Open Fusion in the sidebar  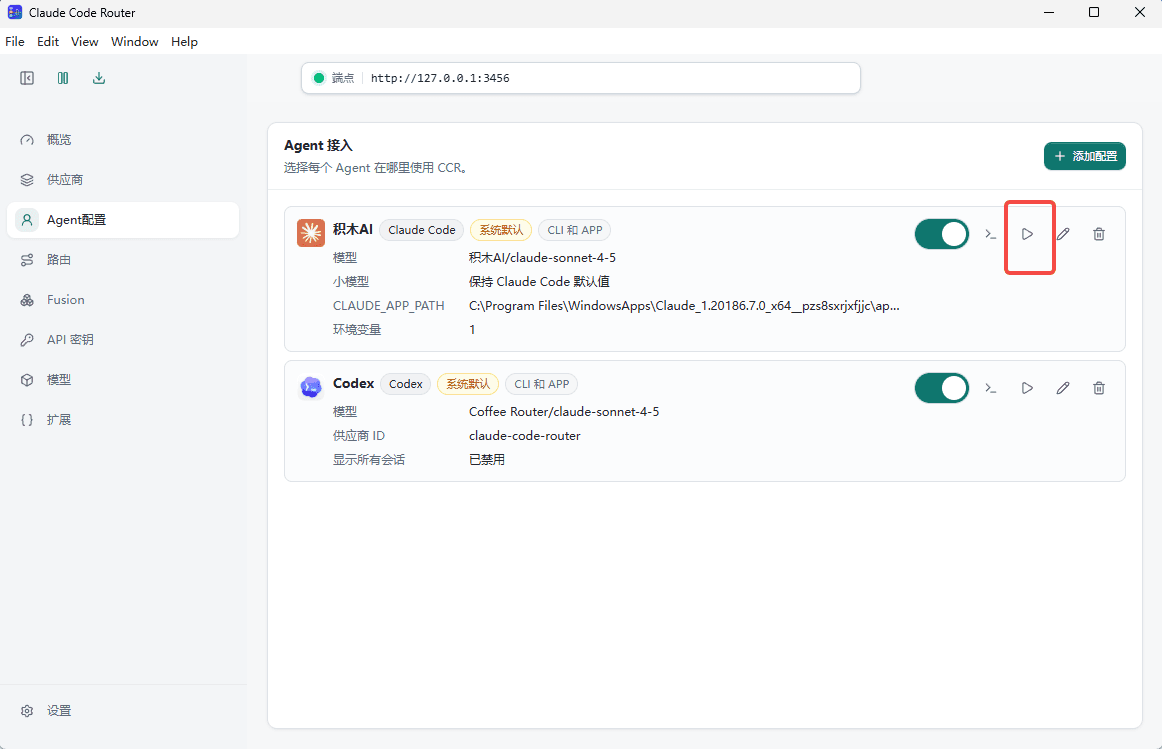click(x=123, y=299)
